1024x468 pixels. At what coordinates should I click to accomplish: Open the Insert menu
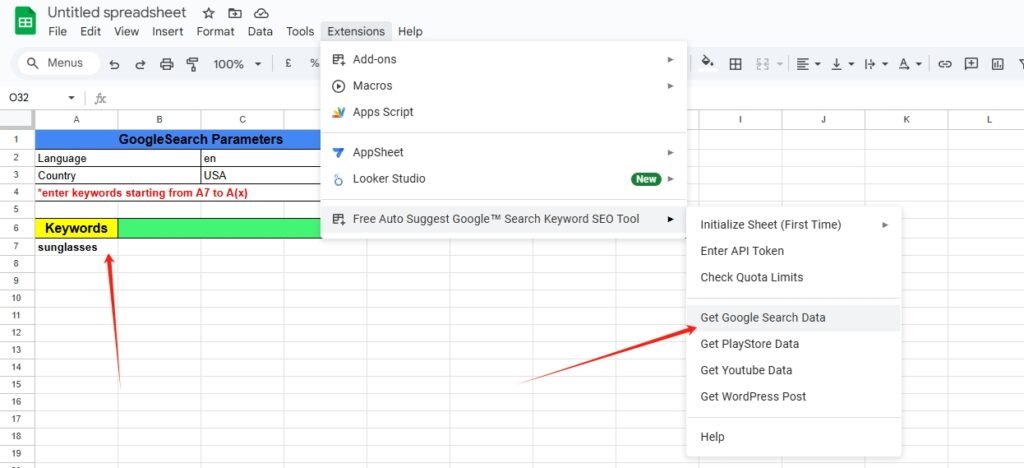[168, 31]
